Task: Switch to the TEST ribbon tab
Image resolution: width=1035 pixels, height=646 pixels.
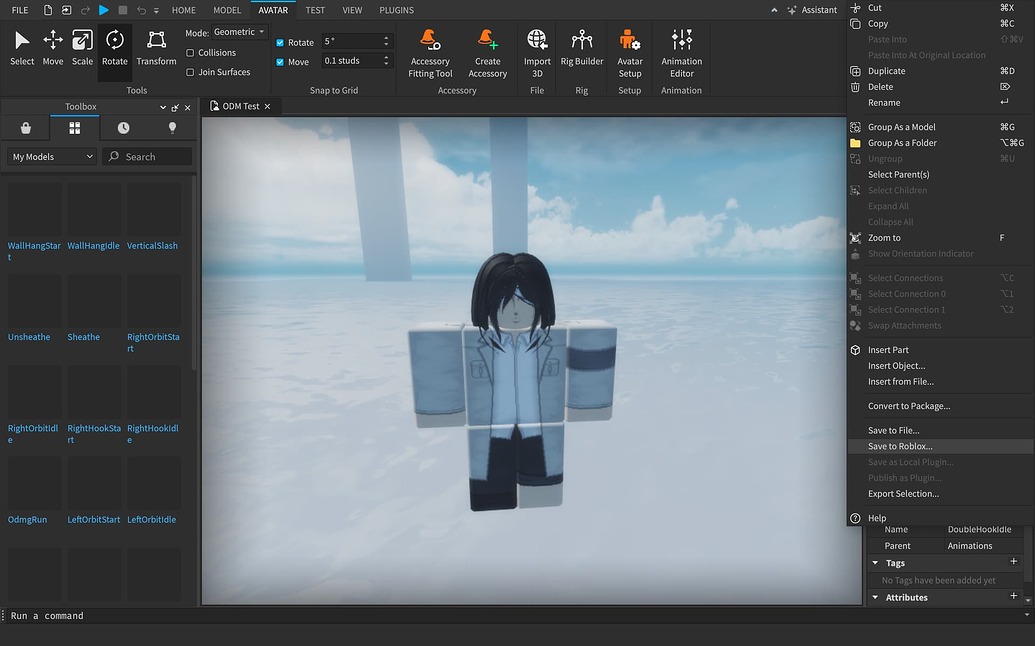Action: [x=315, y=10]
